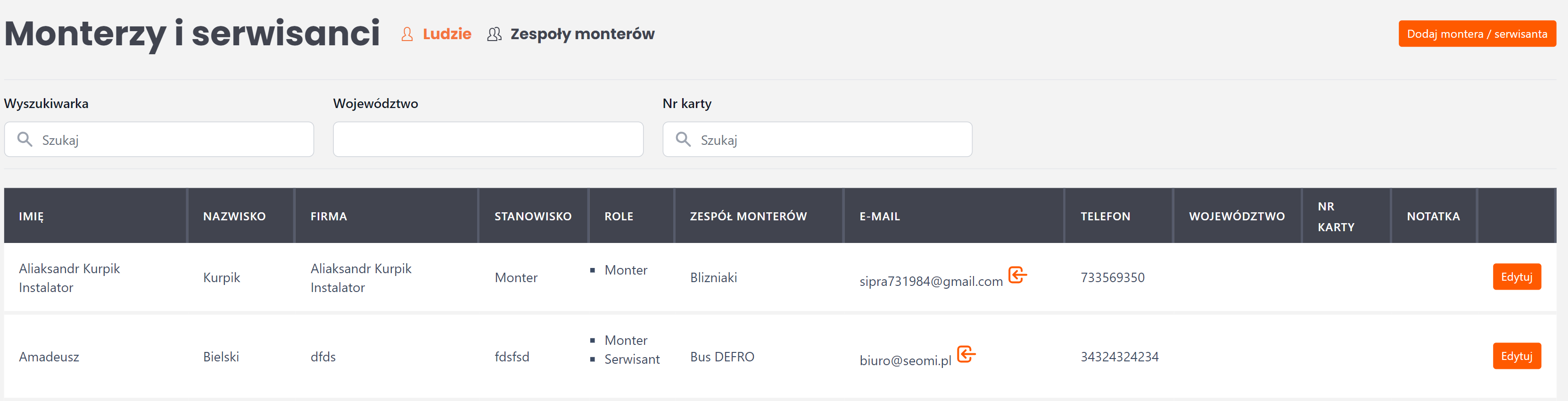Viewport: 1568px width, 401px height.
Task: Open the Województwo dropdown filter
Action: [487, 140]
